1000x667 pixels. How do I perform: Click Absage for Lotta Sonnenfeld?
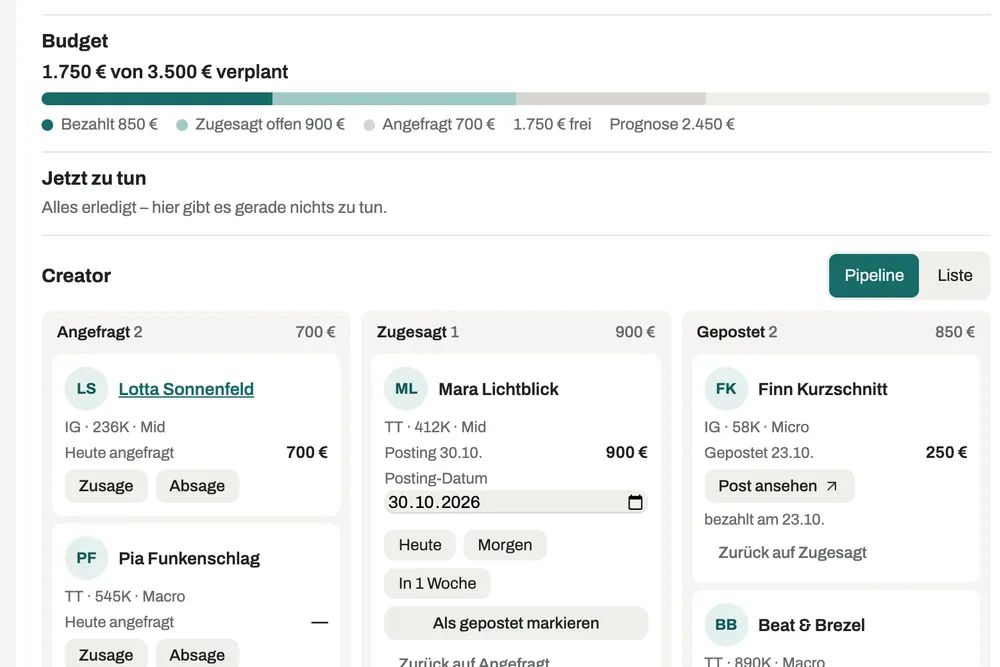(x=197, y=486)
